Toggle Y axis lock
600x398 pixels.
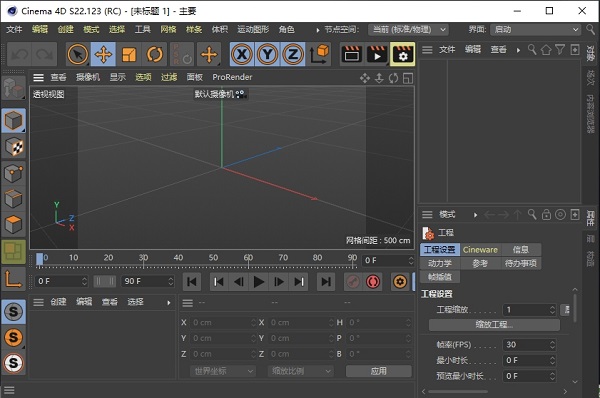(x=267, y=54)
